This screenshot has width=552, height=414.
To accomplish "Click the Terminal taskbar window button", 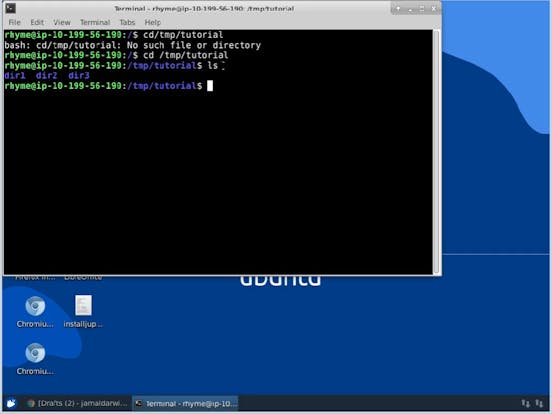I will (x=186, y=403).
